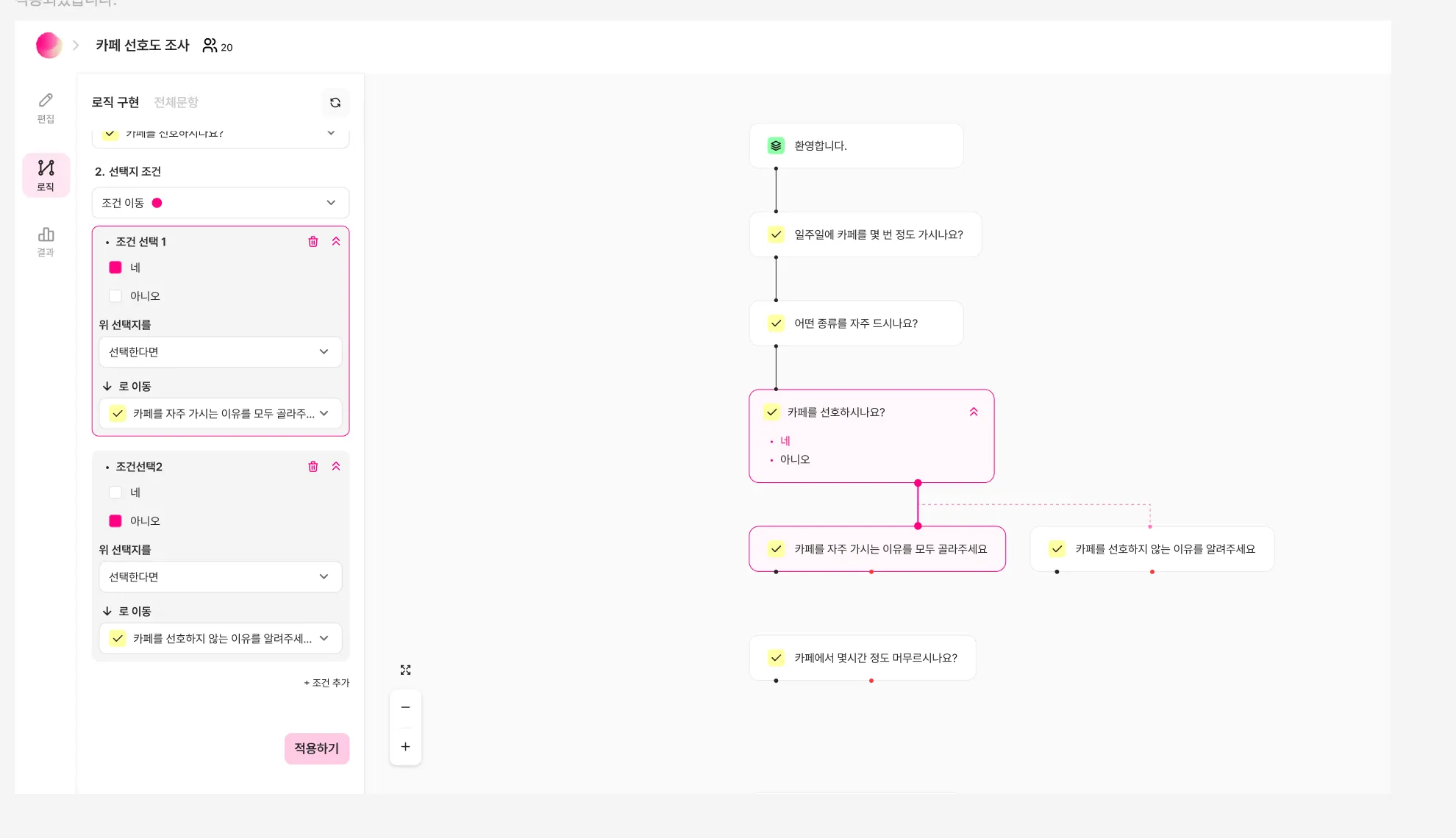This screenshot has height=838, width=1456.
Task: Click the fit-to-screen expand icon
Action: (405, 670)
